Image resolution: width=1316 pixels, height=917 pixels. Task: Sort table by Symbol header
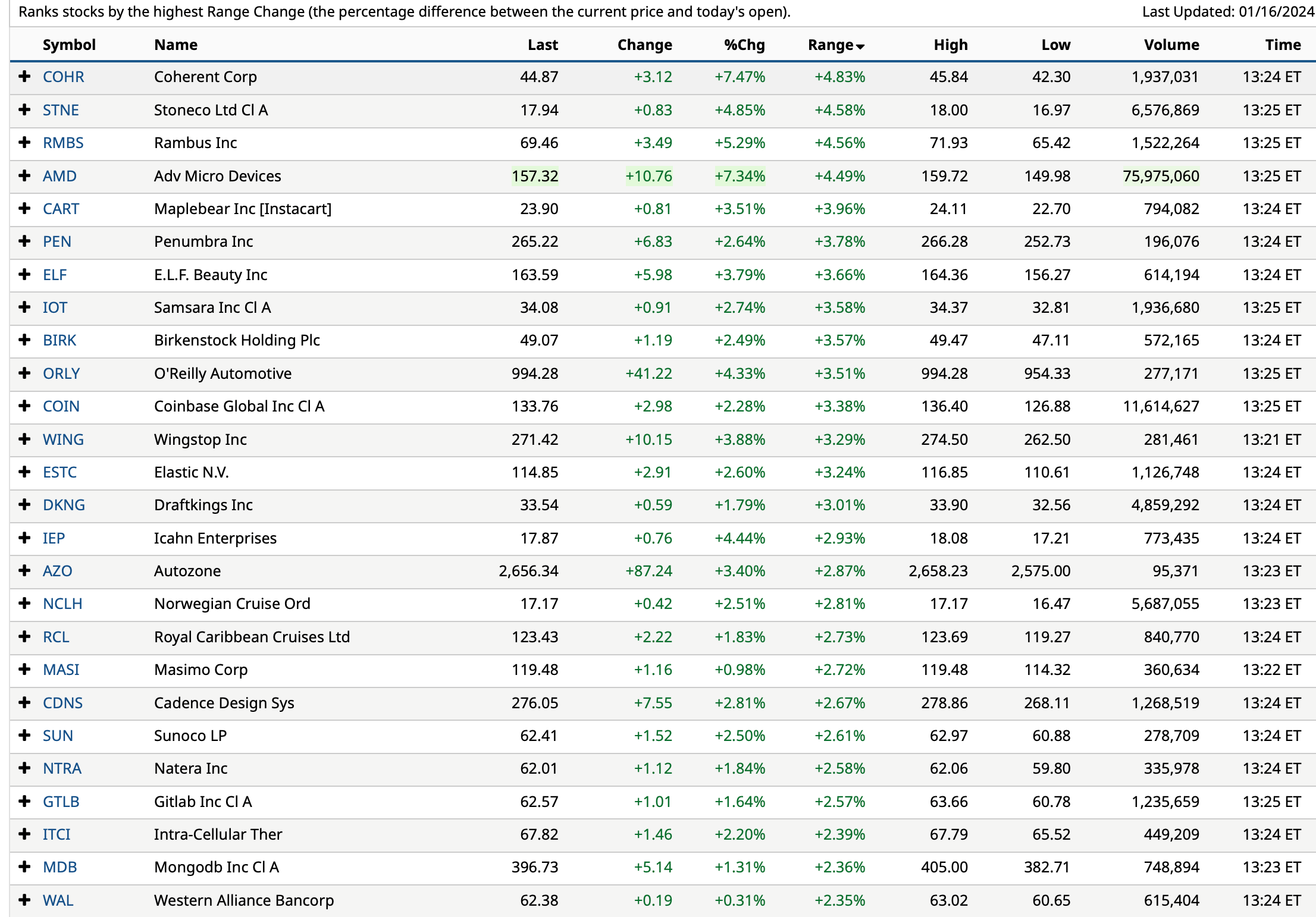(x=69, y=45)
